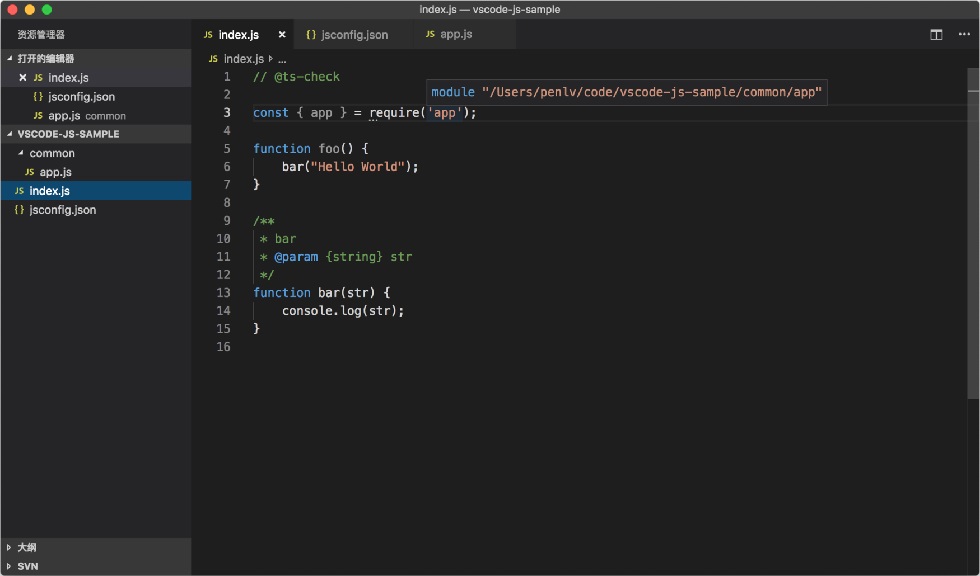Click the split editor icon
Viewport: 980px width, 576px height.
pyautogui.click(x=936, y=34)
